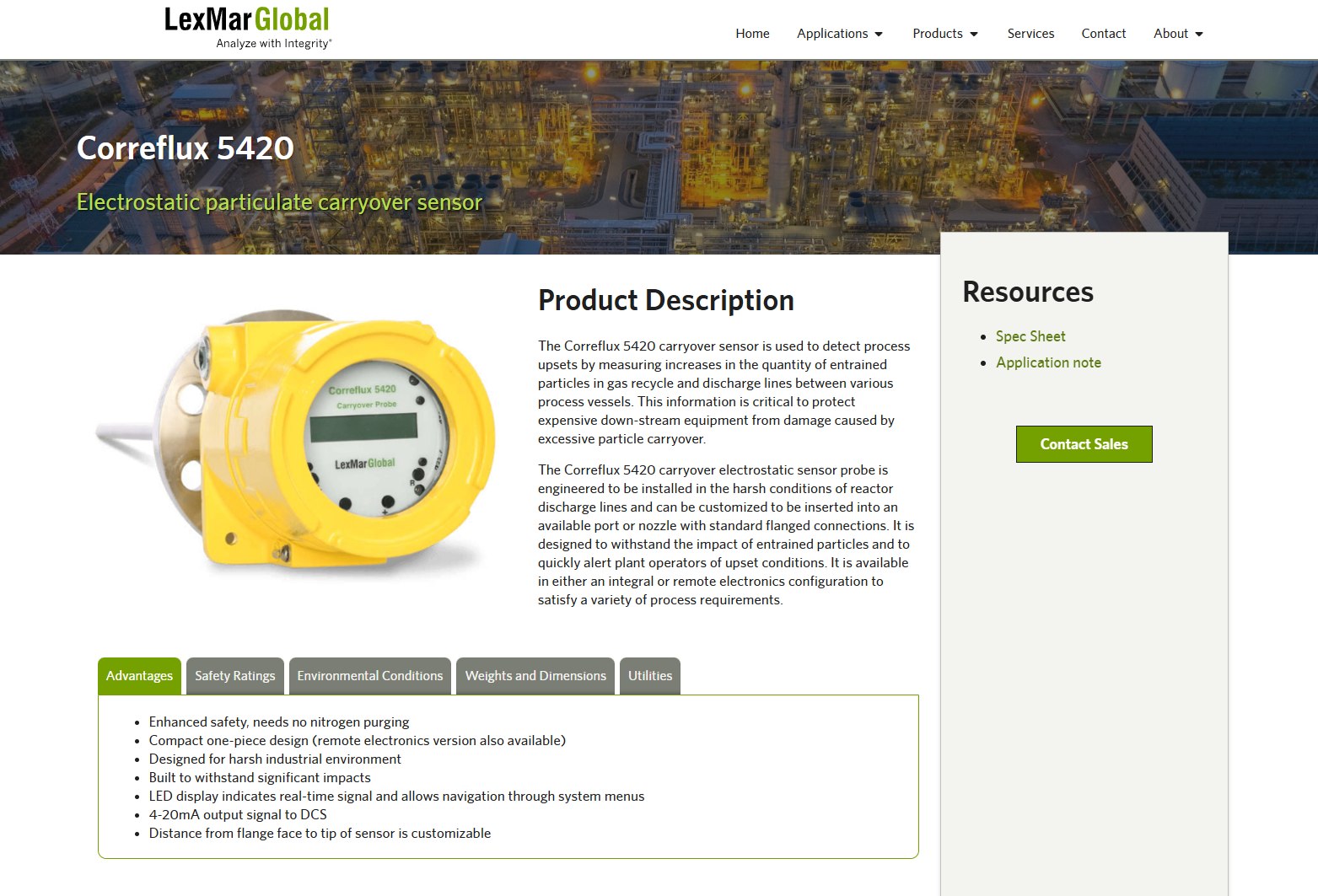Go to the Home page
Viewport: 1318px width, 896px height.
point(752,34)
